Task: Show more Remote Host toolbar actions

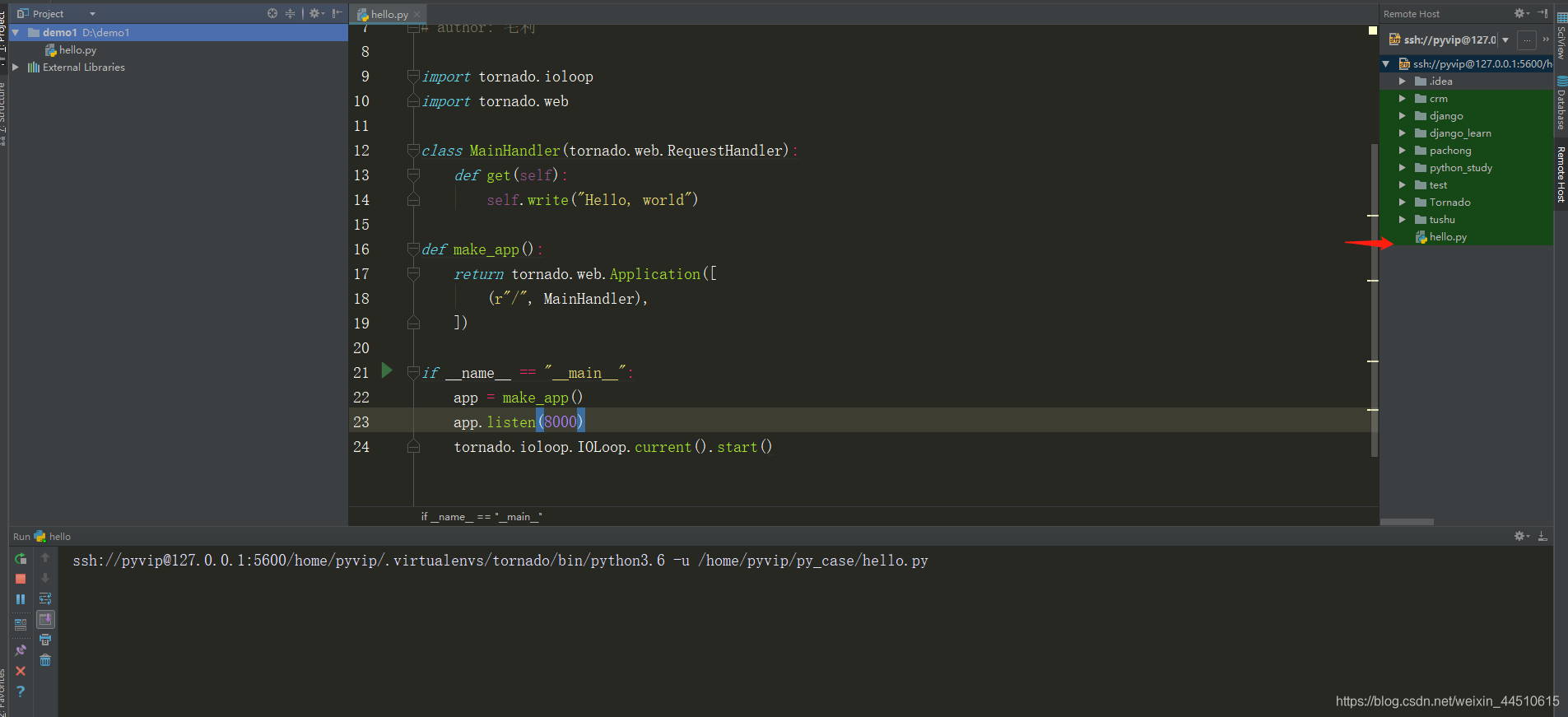Action: (1546, 39)
